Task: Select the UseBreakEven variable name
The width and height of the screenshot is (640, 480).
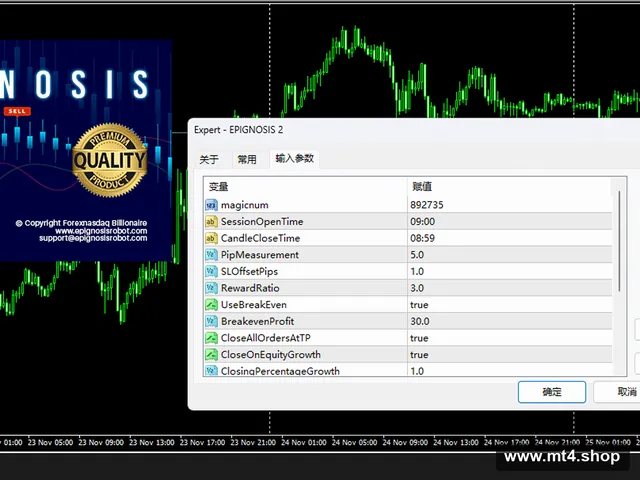Action: [253, 304]
